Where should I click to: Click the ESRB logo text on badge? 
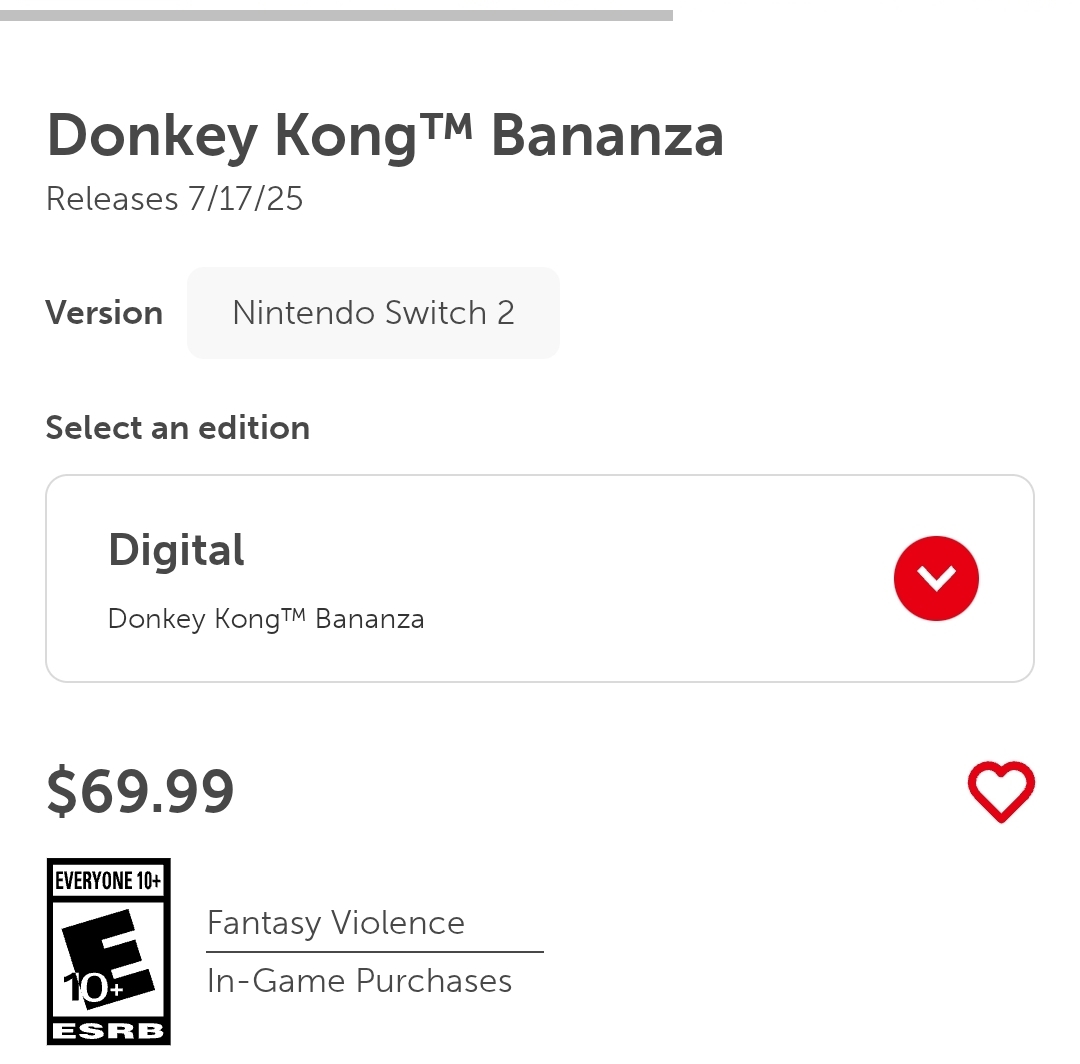coord(109,1031)
